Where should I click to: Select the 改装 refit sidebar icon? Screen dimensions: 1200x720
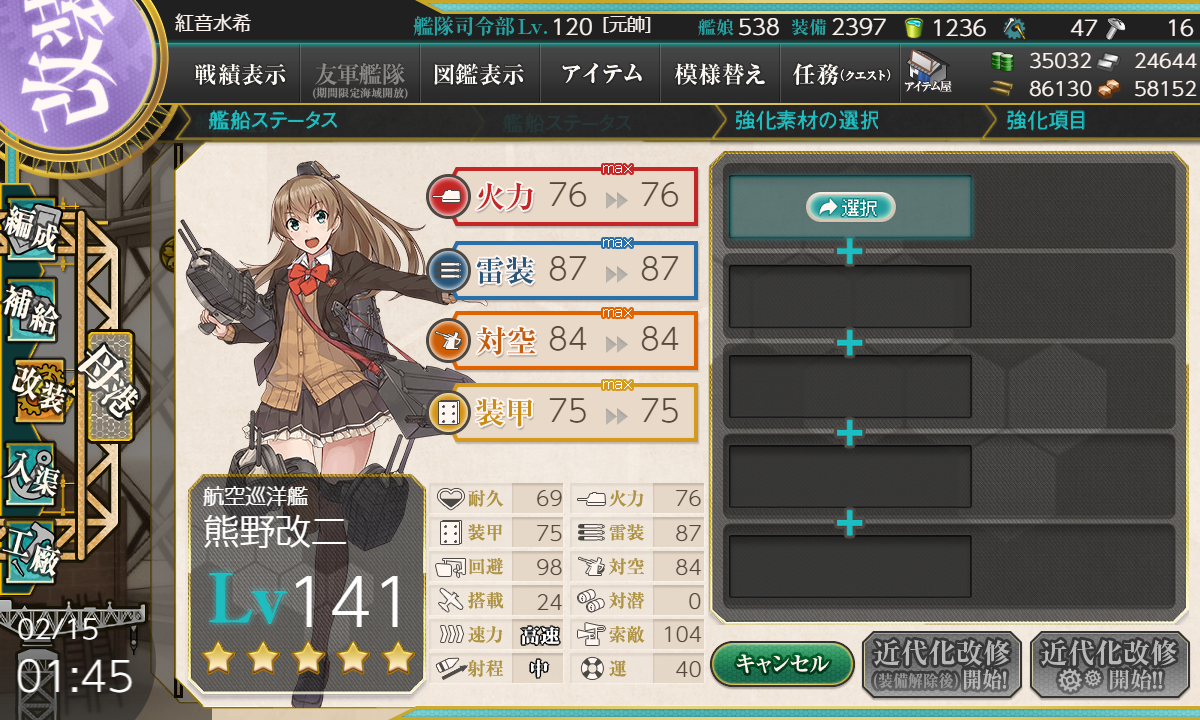click(x=38, y=390)
